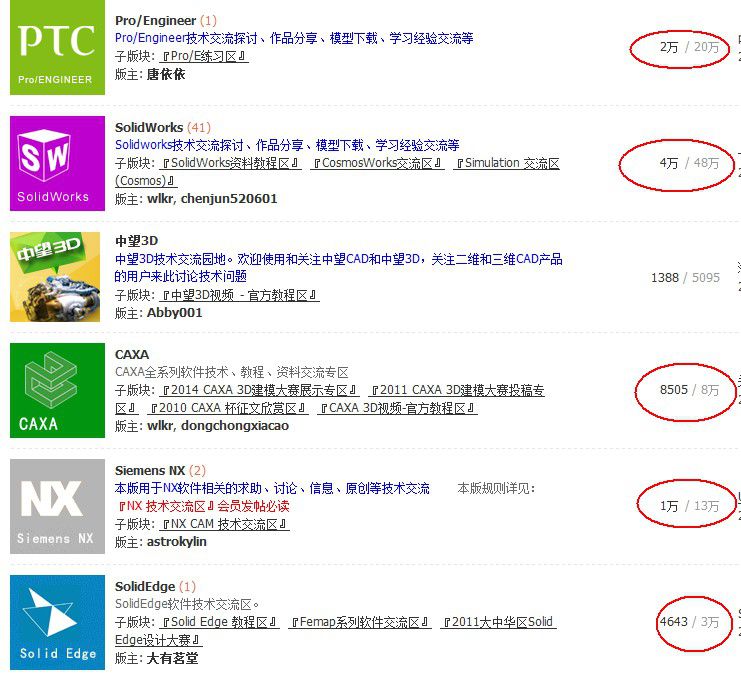Open 『2011大中华区Solid Edge设计大赛』 sub-forum
Screen dimensions: 741x679
coord(498,622)
